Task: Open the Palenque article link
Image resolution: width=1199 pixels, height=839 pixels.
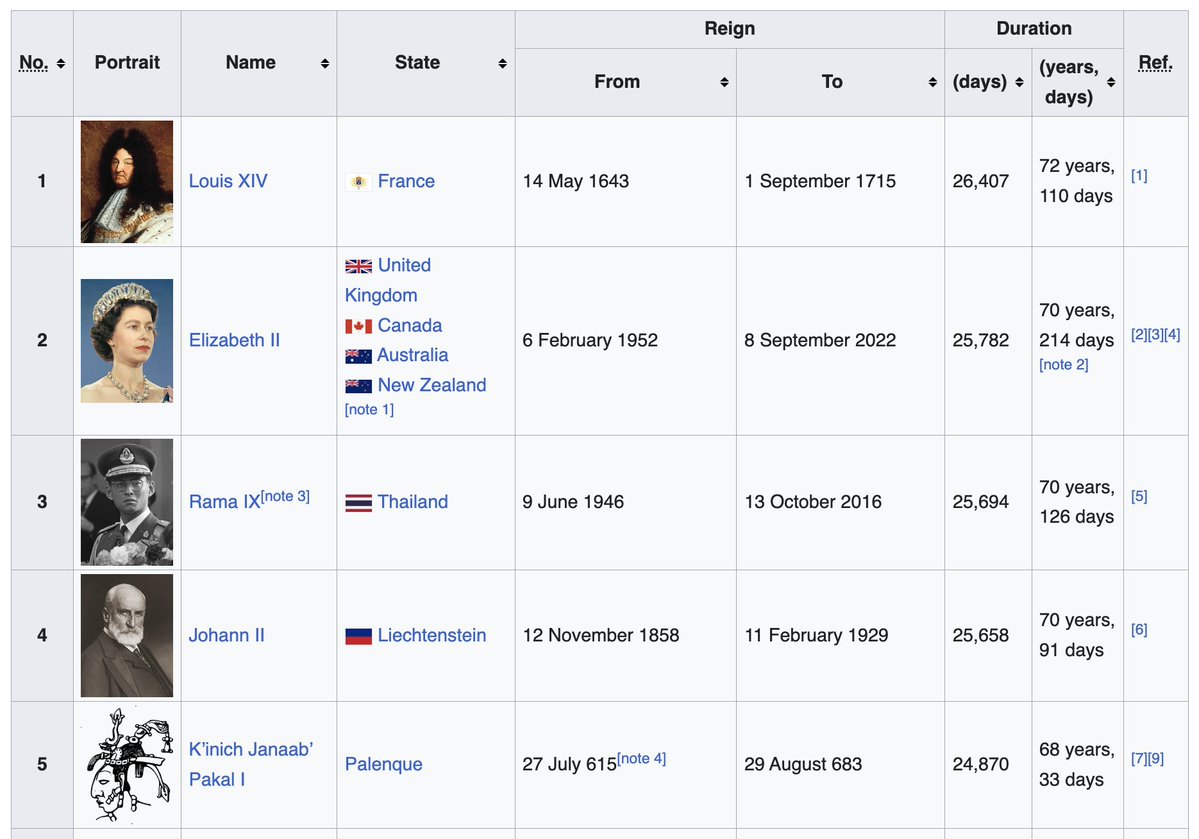Action: click(383, 764)
